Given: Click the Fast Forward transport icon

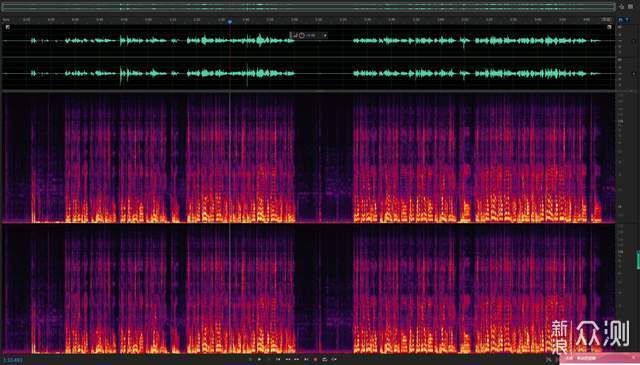Looking at the screenshot, I should (x=296, y=359).
